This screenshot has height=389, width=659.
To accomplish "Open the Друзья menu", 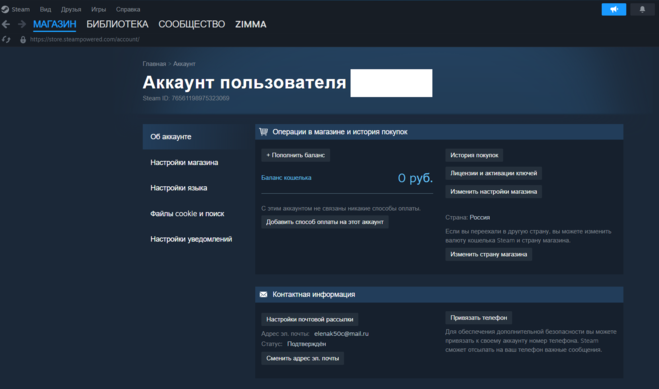I will (71, 9).
